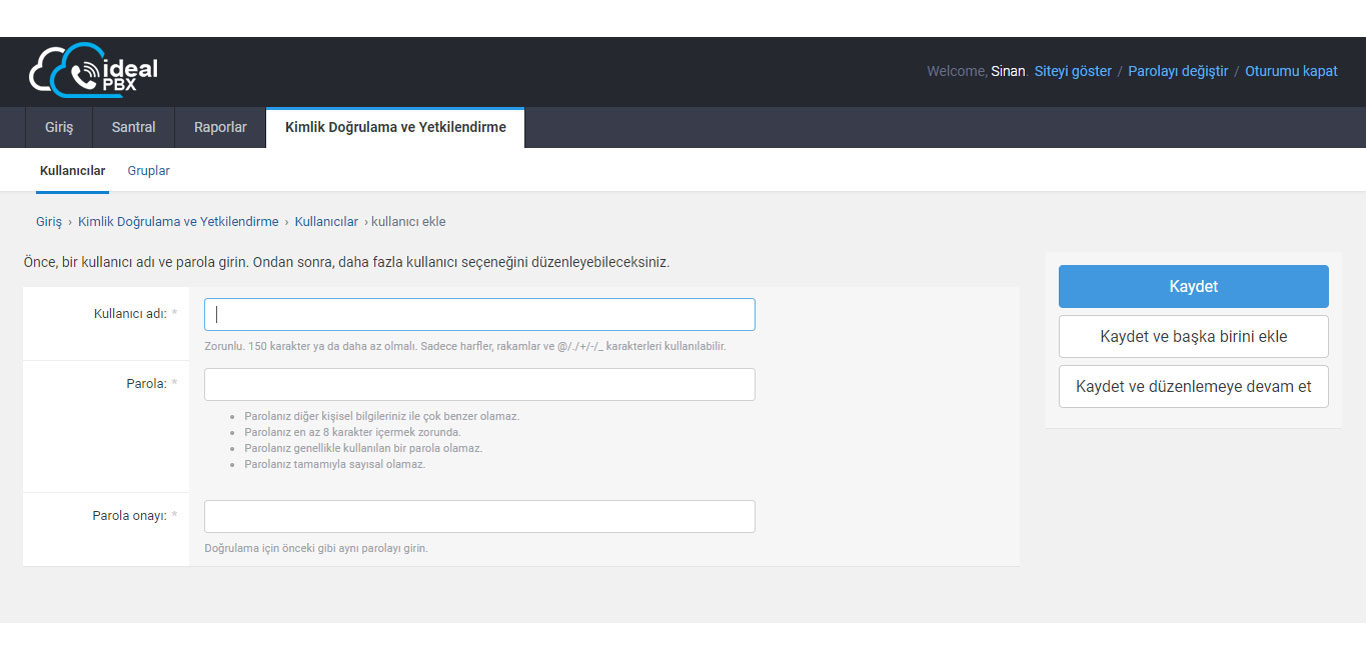Select the Raporlar tab

(220, 127)
